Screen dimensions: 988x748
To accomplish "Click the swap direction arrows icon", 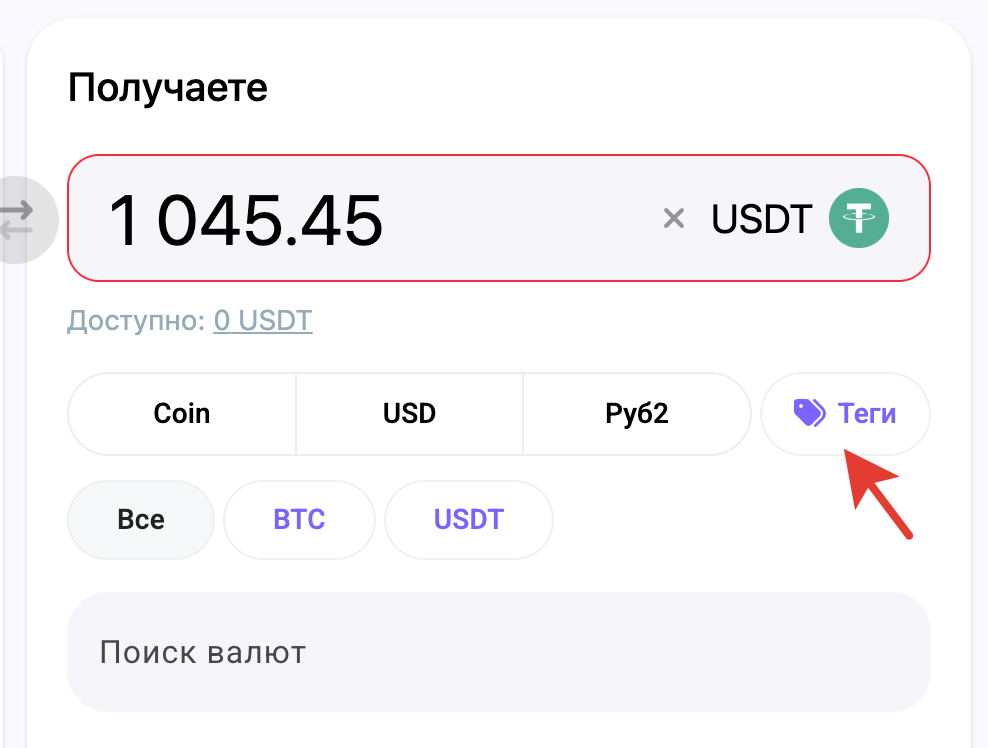I will coord(17,219).
